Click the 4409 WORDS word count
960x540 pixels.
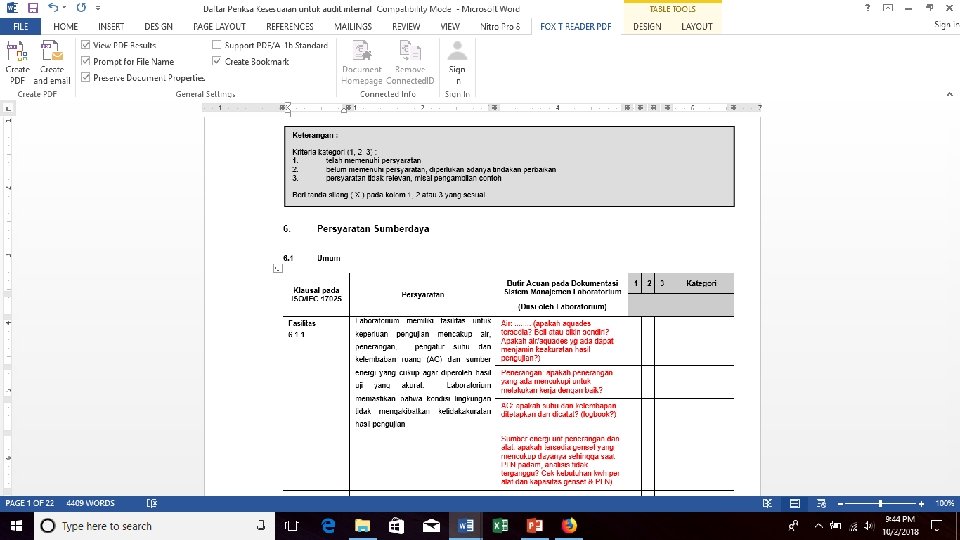tap(91, 503)
